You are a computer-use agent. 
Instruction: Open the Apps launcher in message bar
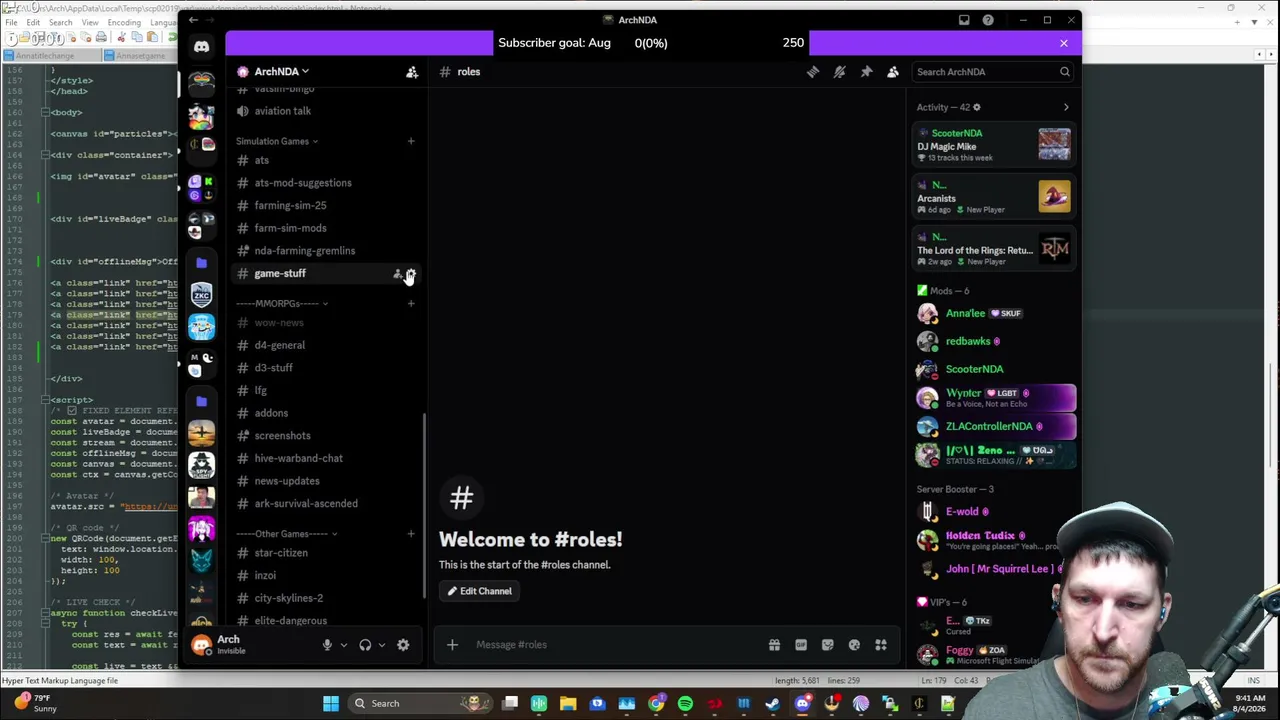(x=881, y=645)
